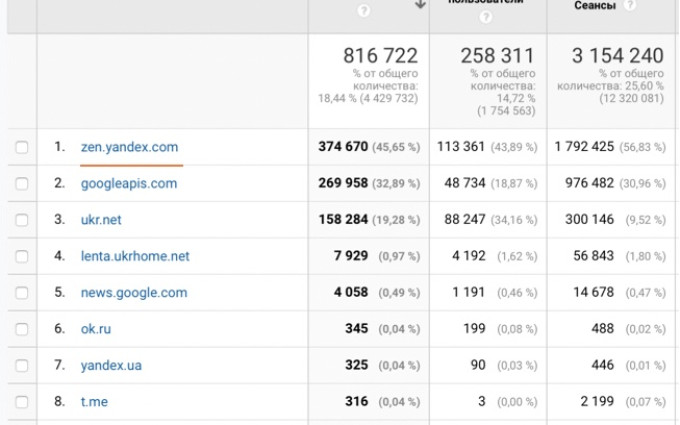
Task: Click help icon next to Сеансы header
Action: (x=629, y=5)
